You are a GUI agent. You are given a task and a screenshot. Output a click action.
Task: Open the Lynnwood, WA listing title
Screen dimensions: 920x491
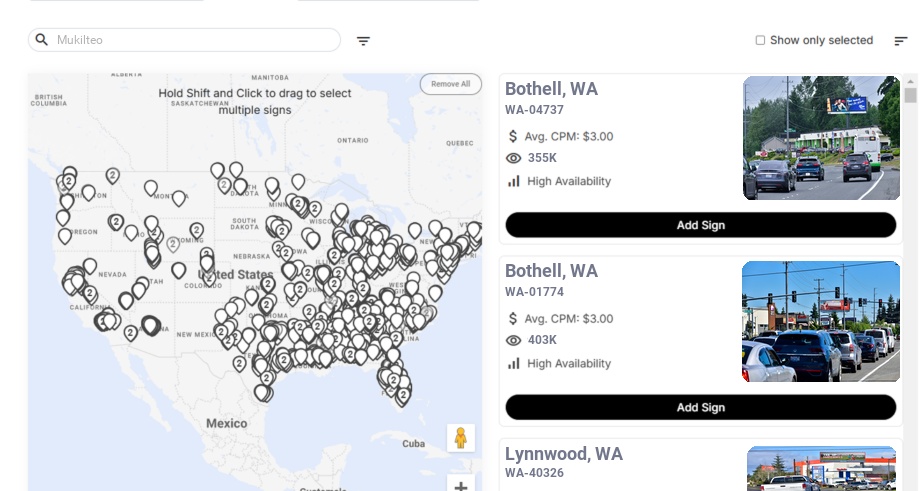point(564,454)
